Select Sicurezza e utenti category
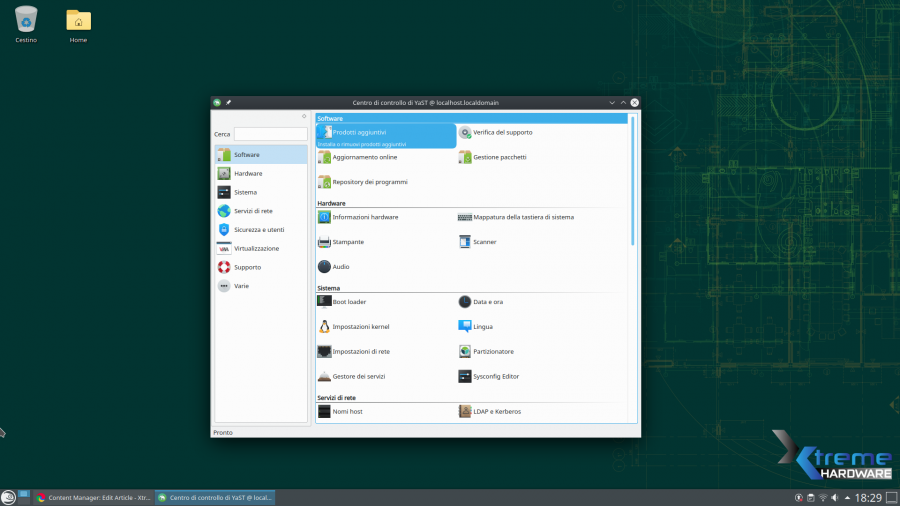Image resolution: width=900 pixels, height=506 pixels. 259,230
